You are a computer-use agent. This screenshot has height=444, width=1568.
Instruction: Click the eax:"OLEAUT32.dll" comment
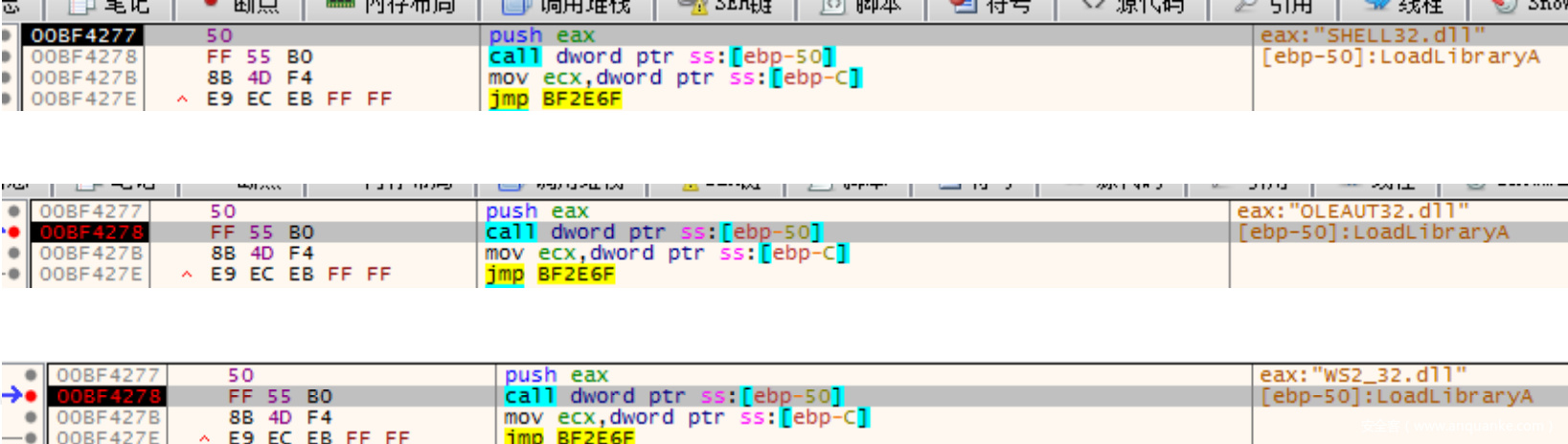pyautogui.click(x=1352, y=211)
